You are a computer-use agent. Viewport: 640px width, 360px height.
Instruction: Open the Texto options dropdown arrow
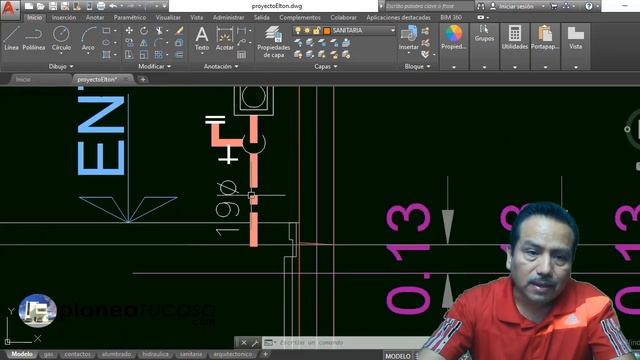(x=202, y=53)
